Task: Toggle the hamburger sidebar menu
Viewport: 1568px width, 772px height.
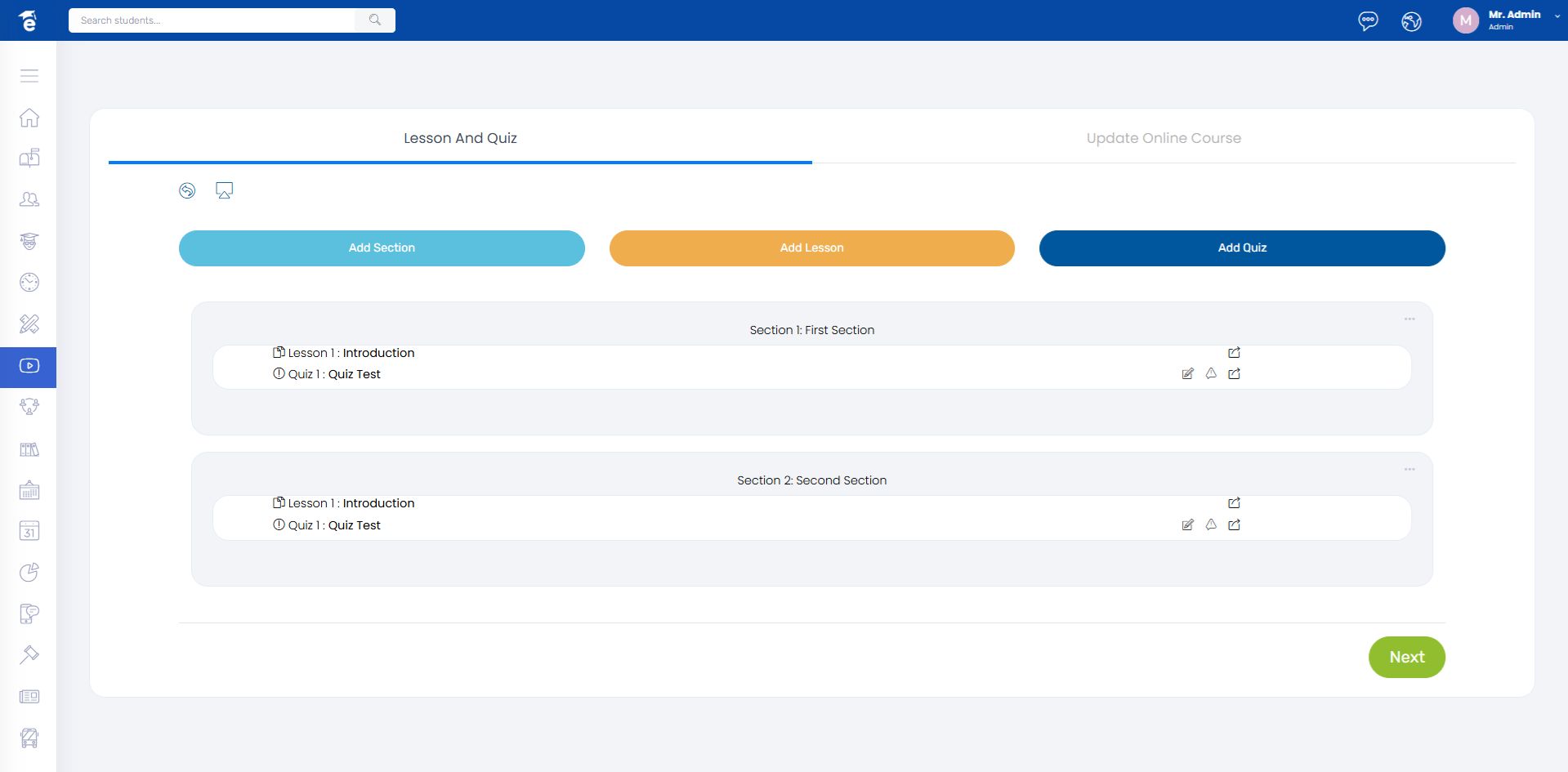Action: (29, 76)
